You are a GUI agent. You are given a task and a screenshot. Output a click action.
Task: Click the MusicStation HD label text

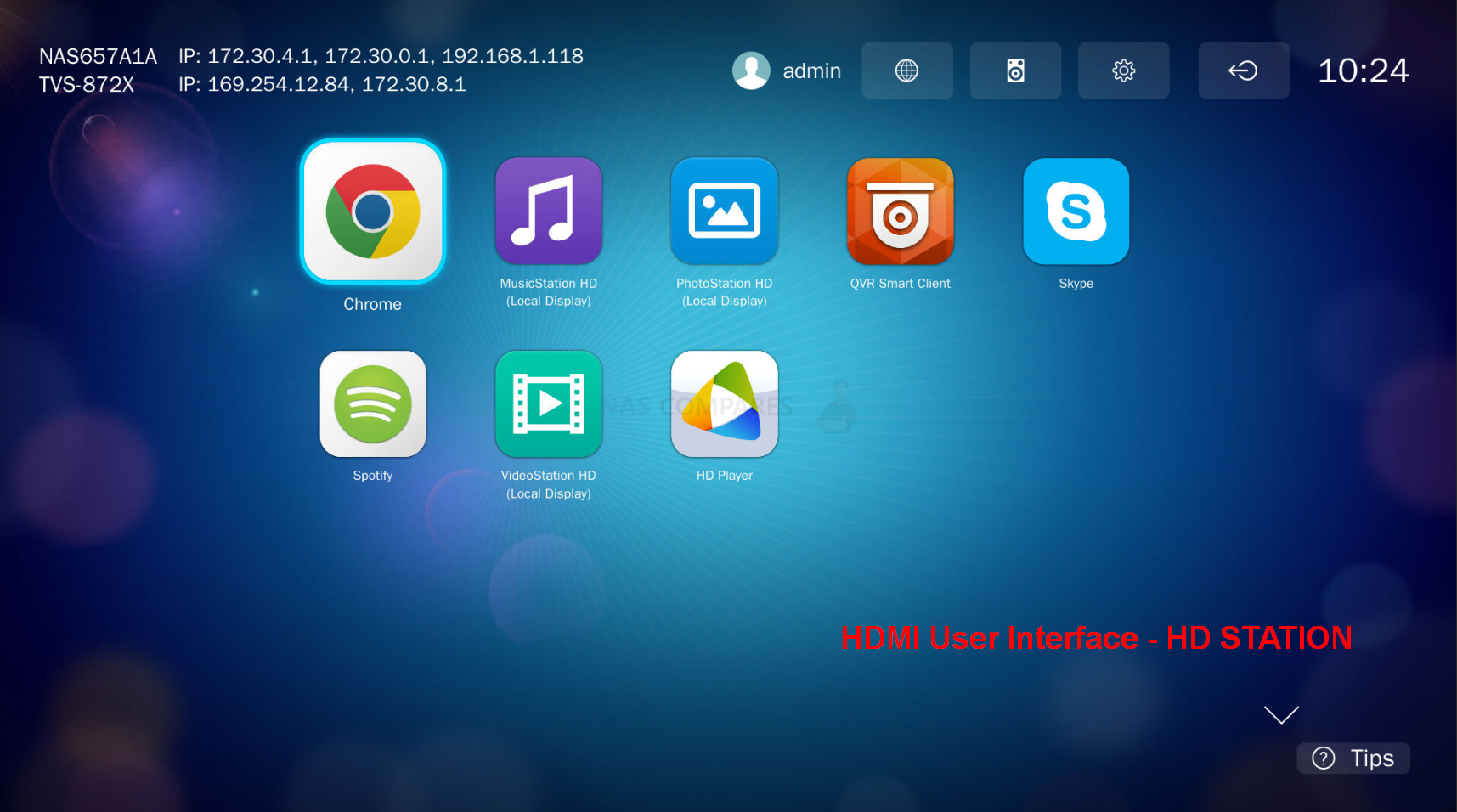(x=549, y=292)
